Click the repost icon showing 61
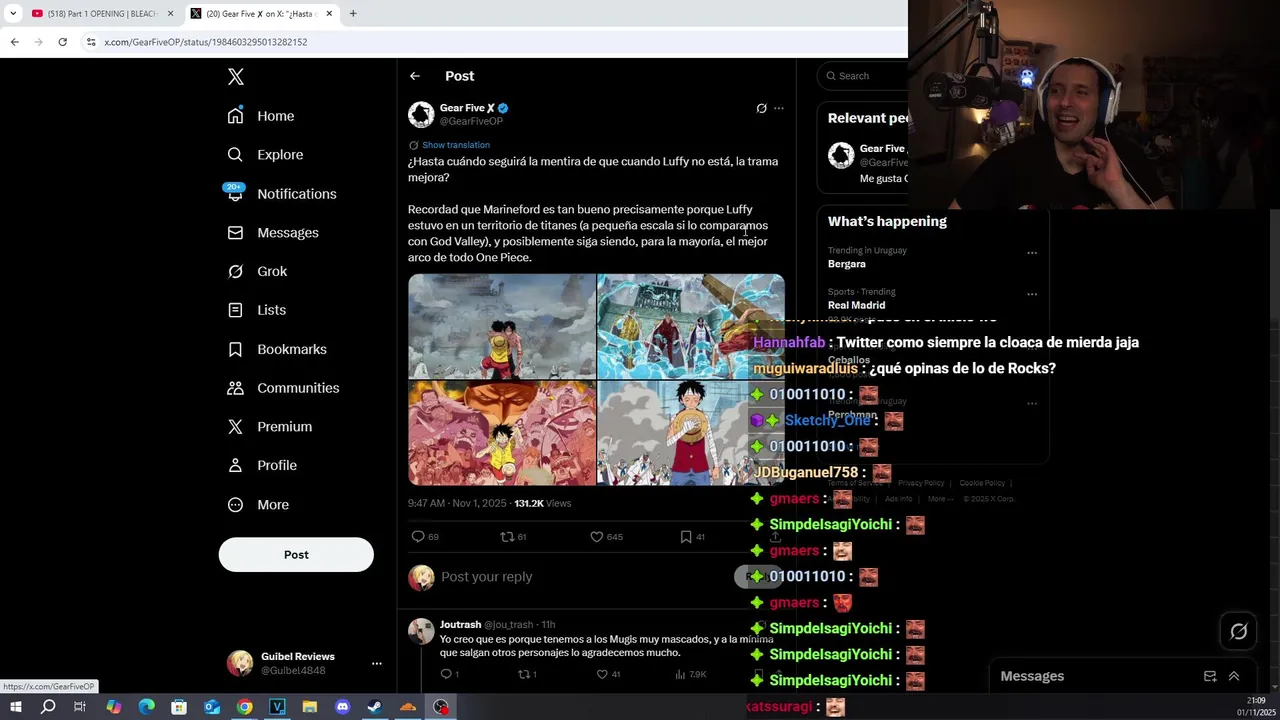 [507, 537]
